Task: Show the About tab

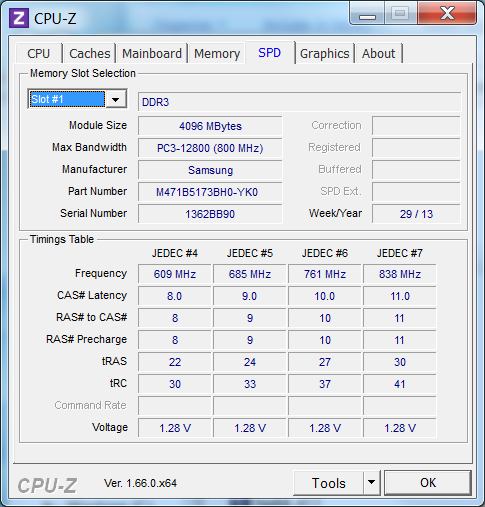Action: [379, 53]
